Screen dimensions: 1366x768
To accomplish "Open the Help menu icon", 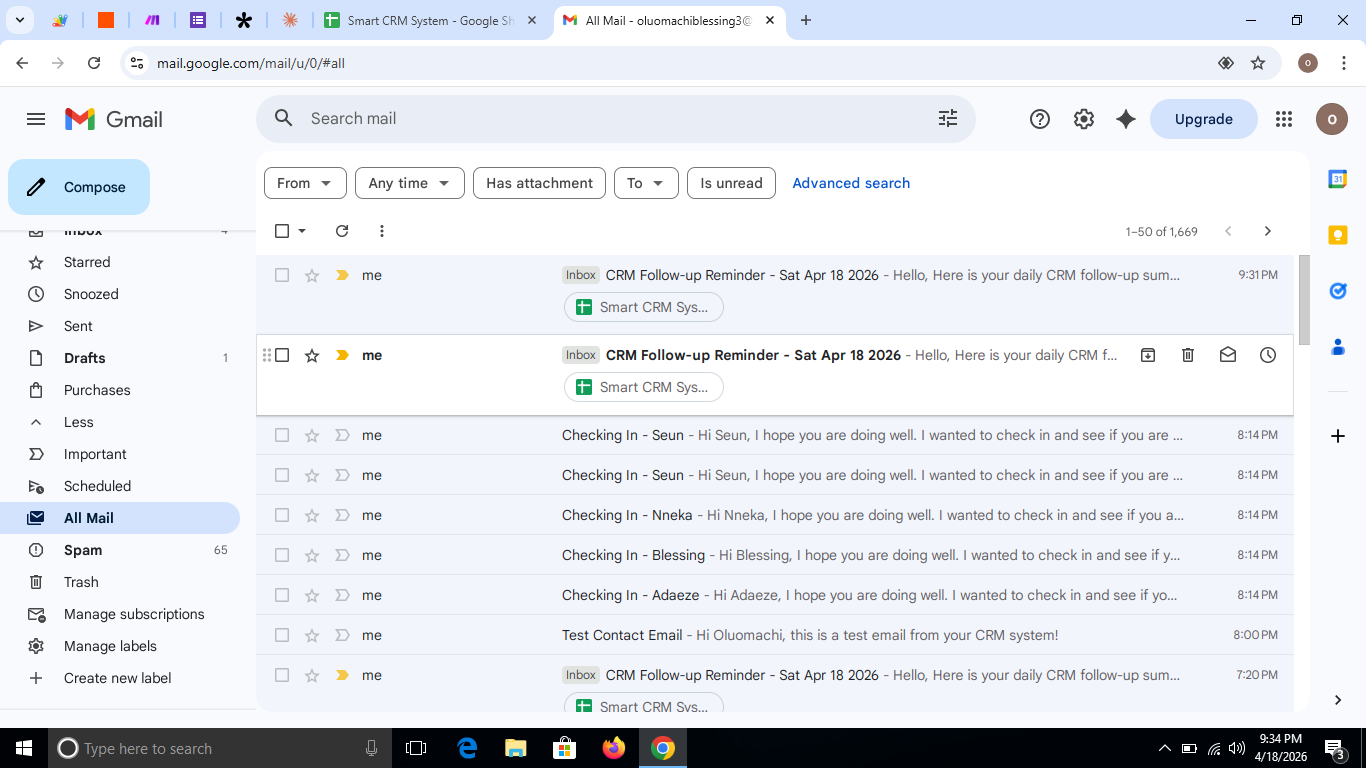I will tap(1039, 119).
